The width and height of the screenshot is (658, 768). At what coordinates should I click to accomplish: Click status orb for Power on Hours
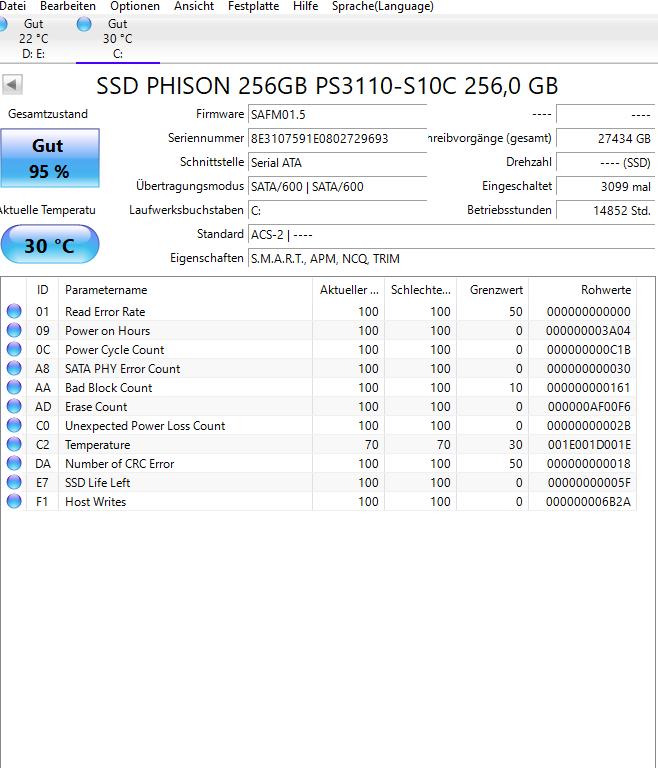point(14,330)
